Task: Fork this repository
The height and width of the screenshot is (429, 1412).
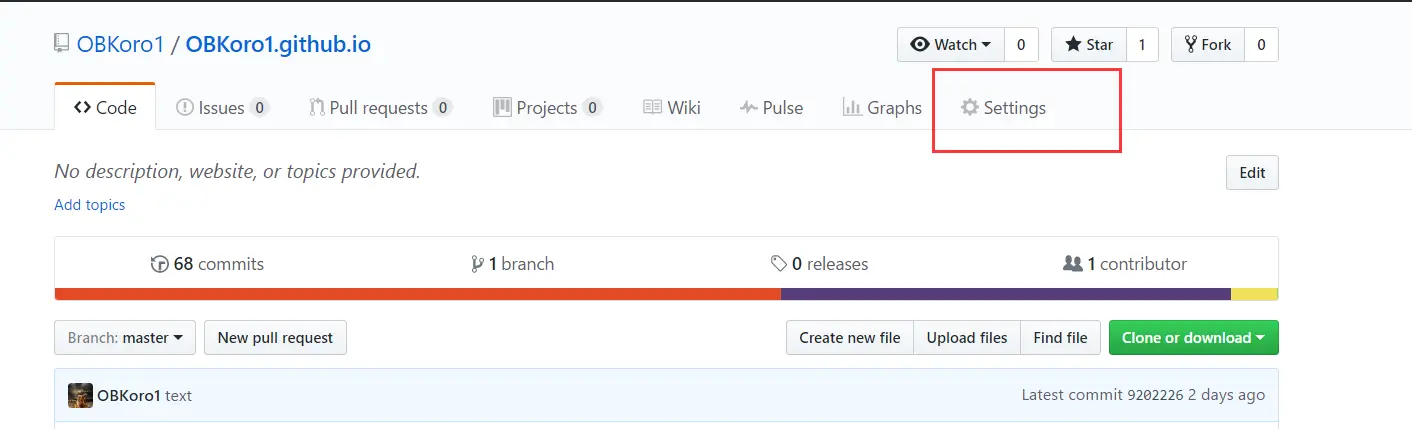Action: [1208, 44]
